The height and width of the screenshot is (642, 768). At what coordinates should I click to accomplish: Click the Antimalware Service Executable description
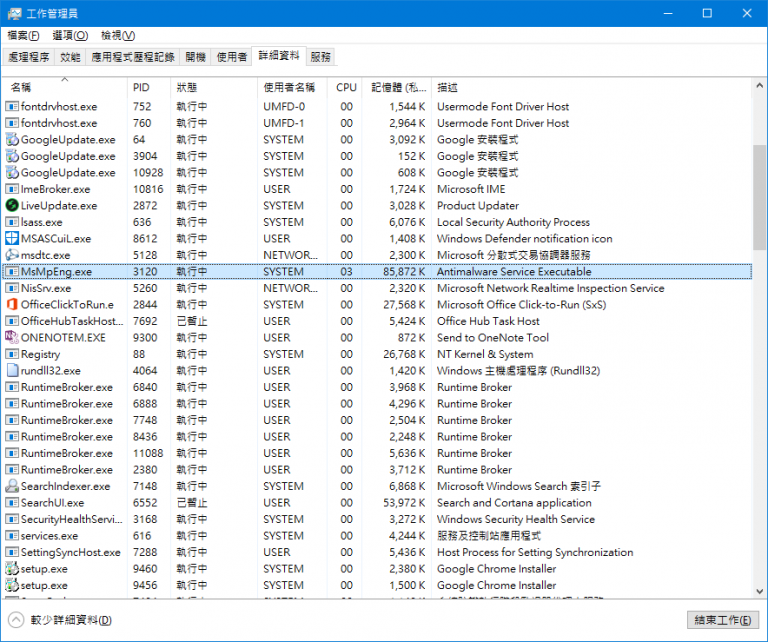coord(514,272)
